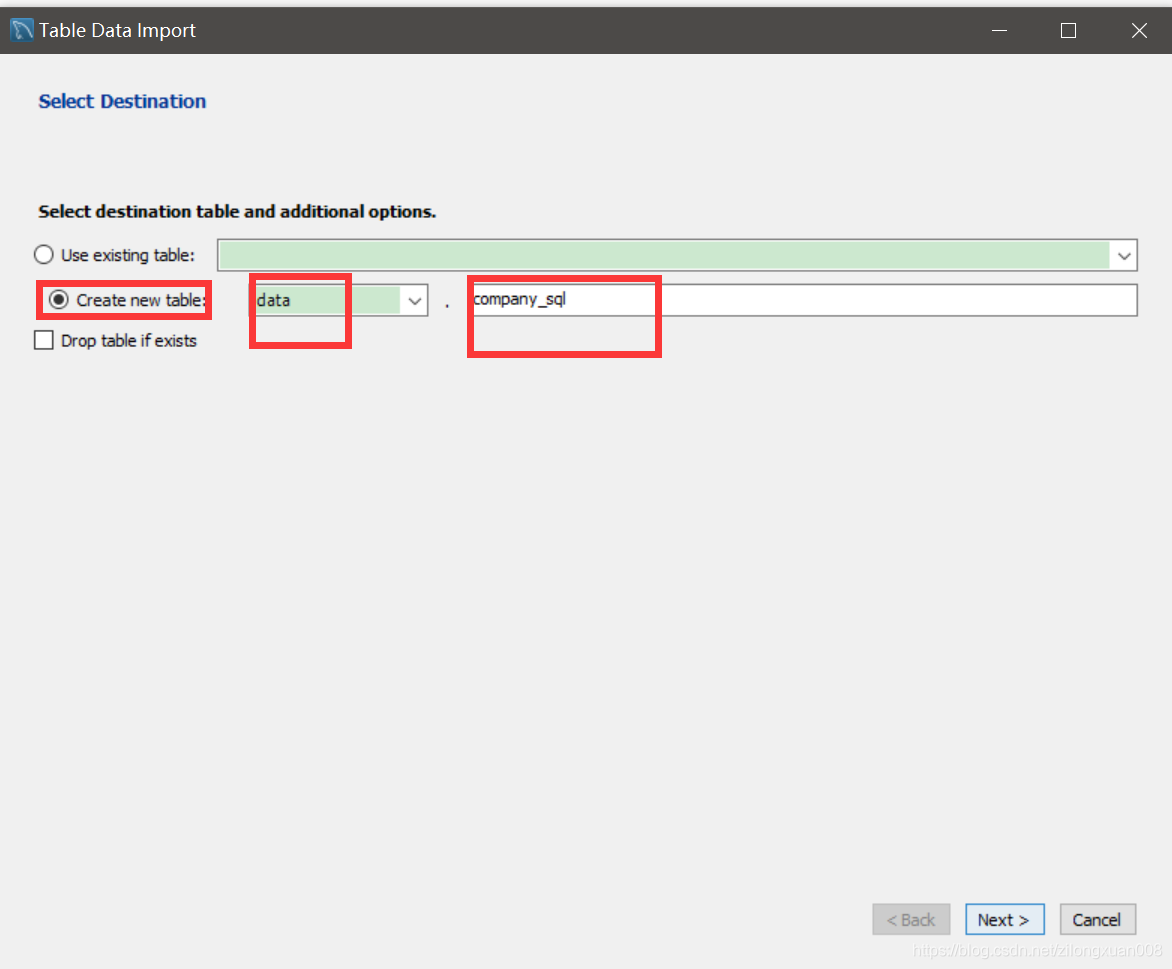The image size is (1172, 969).
Task: Open the dropdown arrow beside the schema field
Action: click(414, 299)
